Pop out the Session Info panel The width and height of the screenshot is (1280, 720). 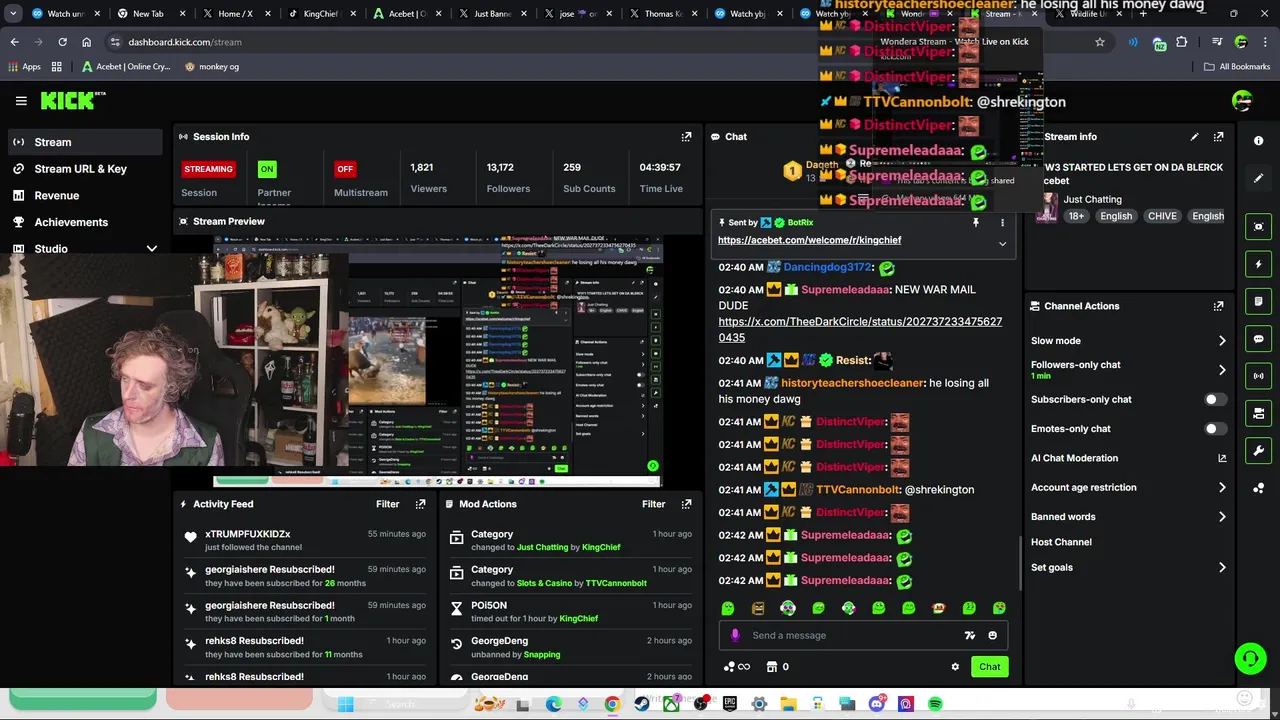pos(686,137)
